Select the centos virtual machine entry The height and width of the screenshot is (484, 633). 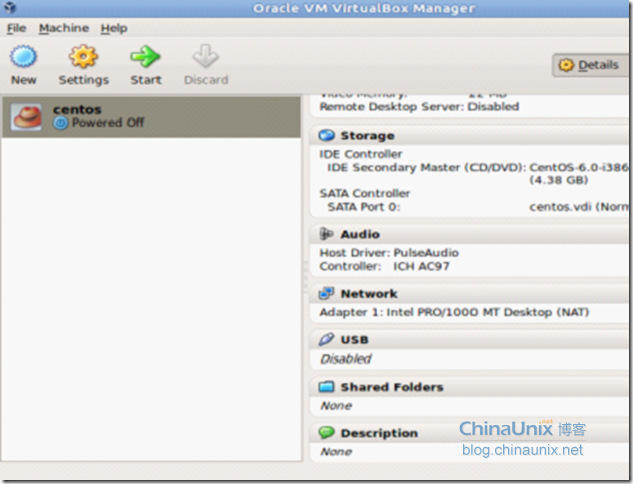coord(151,117)
